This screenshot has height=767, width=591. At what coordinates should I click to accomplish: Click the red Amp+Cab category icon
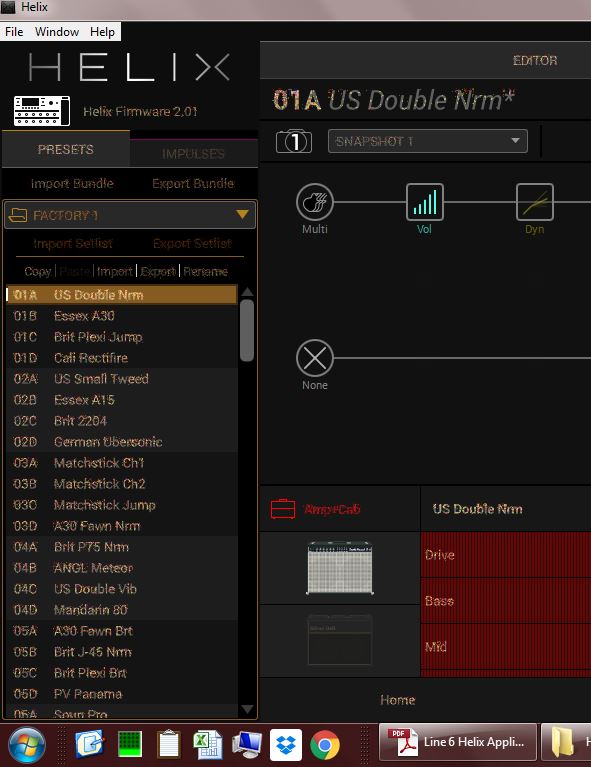[283, 509]
